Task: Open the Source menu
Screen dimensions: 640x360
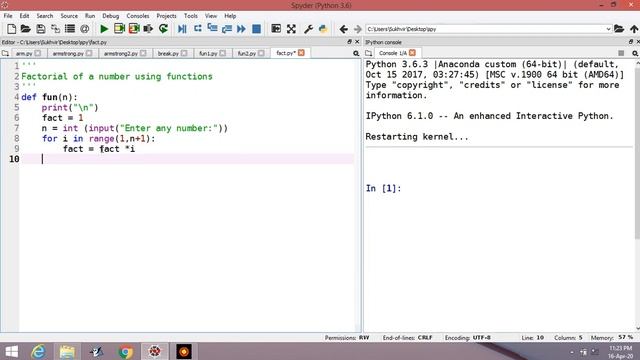Action: point(69,16)
